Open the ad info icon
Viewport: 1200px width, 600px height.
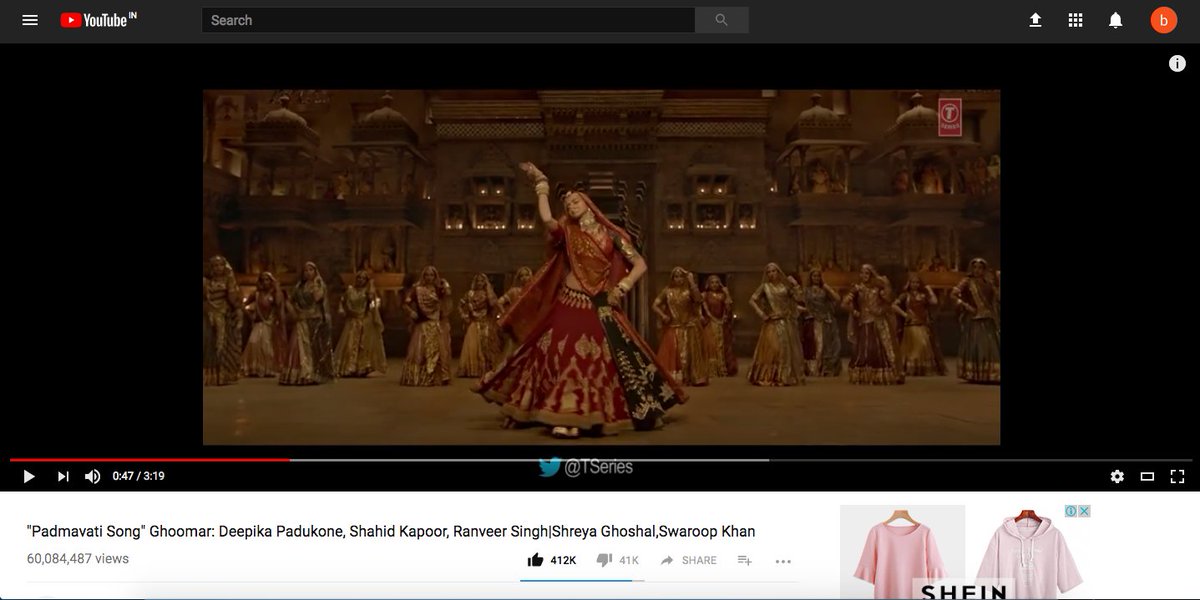click(1070, 511)
